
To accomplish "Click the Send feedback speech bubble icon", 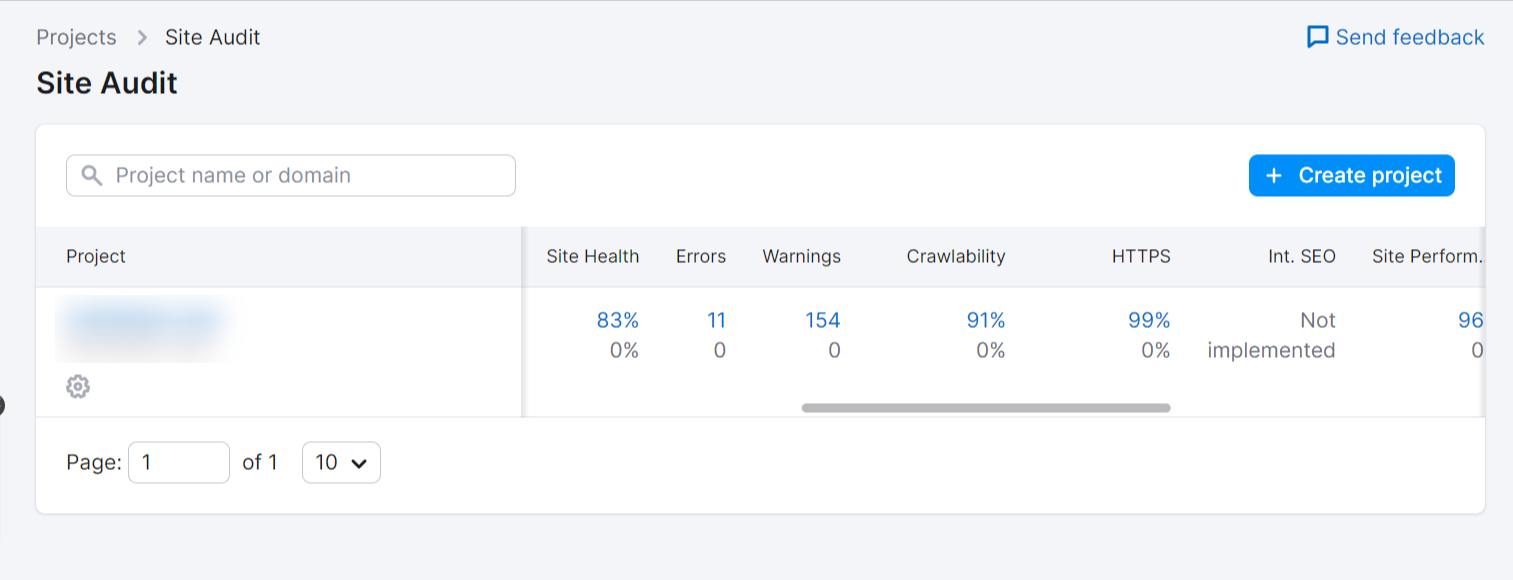I will pyautogui.click(x=1318, y=38).
